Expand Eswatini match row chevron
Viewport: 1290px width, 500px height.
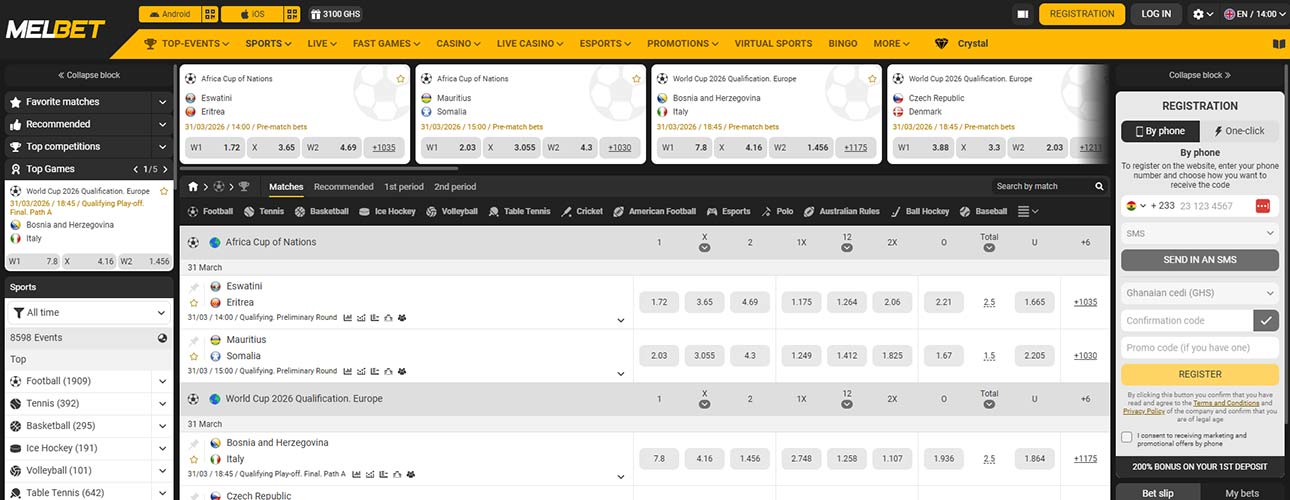tap(620, 321)
